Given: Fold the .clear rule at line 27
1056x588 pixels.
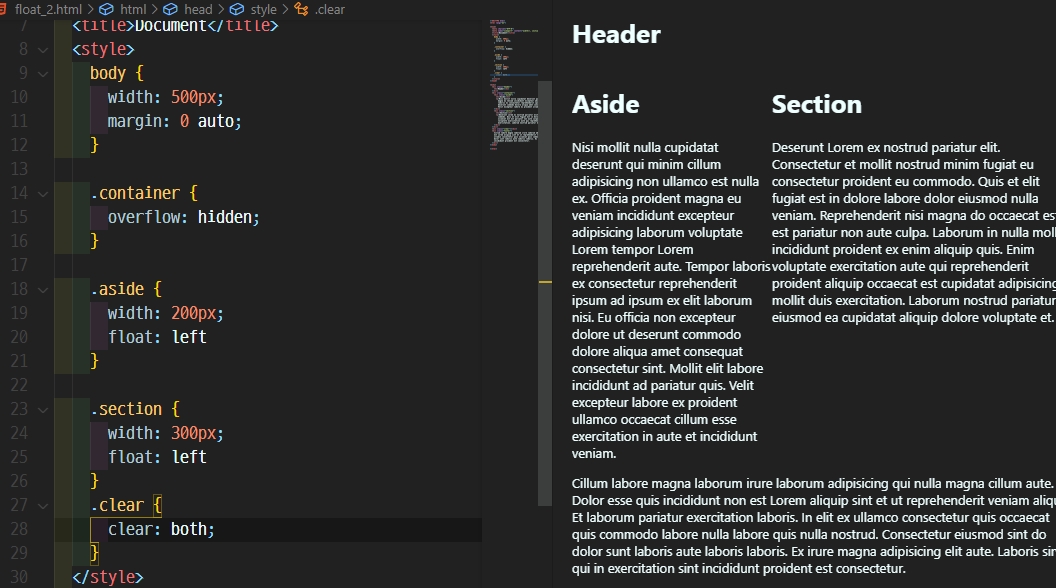Looking at the screenshot, I should point(42,505).
